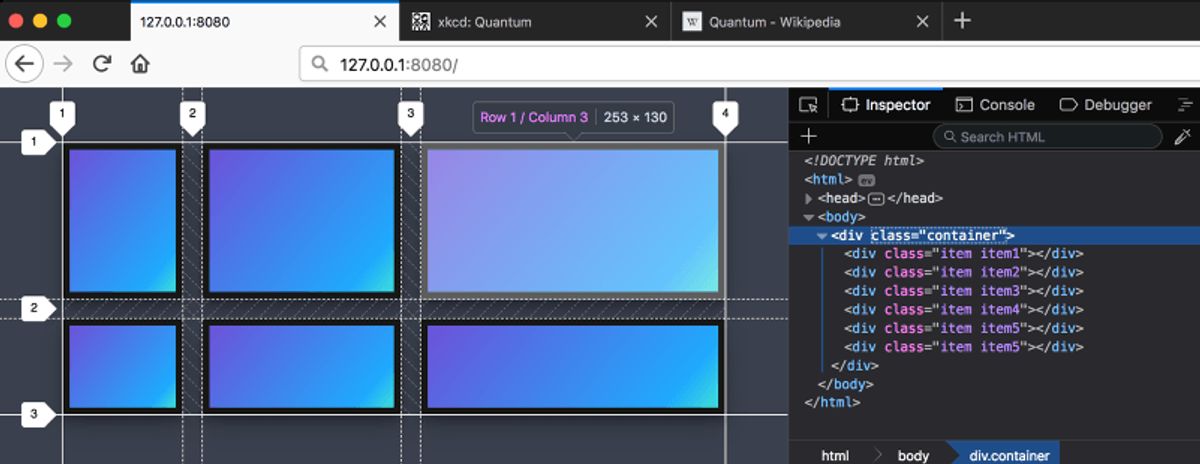Click the highlighted Row 1 / Column 3 grid cell

572,221
